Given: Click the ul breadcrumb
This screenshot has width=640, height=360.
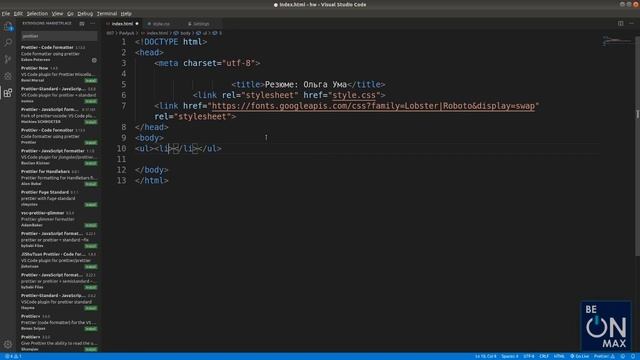Looking at the screenshot, I should coord(202,33).
